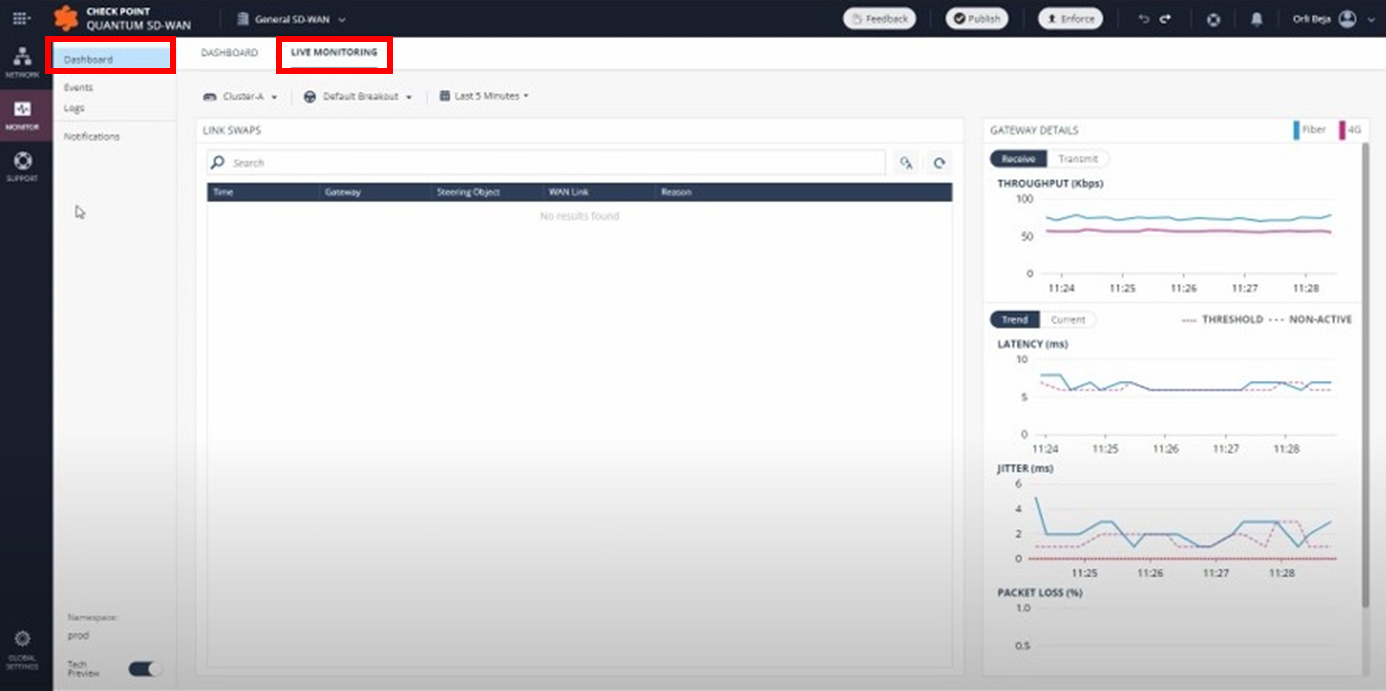The image size is (1386, 691).
Task: Select the Trend view option
Action: (1014, 320)
